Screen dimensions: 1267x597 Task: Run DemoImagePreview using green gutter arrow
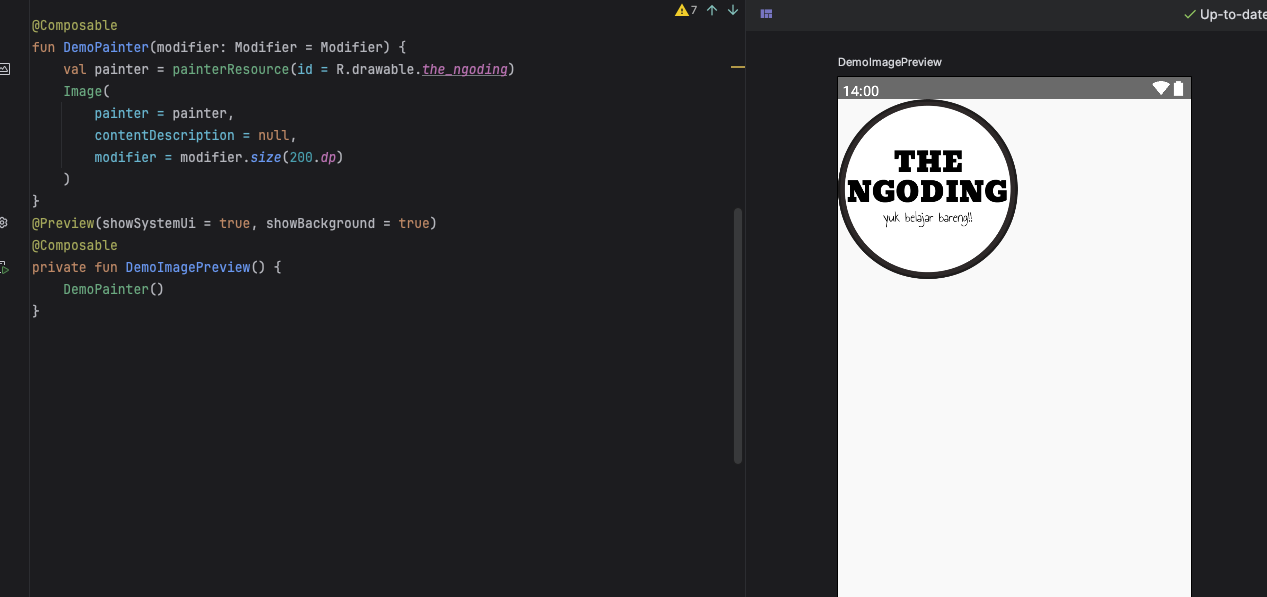click(x=5, y=268)
